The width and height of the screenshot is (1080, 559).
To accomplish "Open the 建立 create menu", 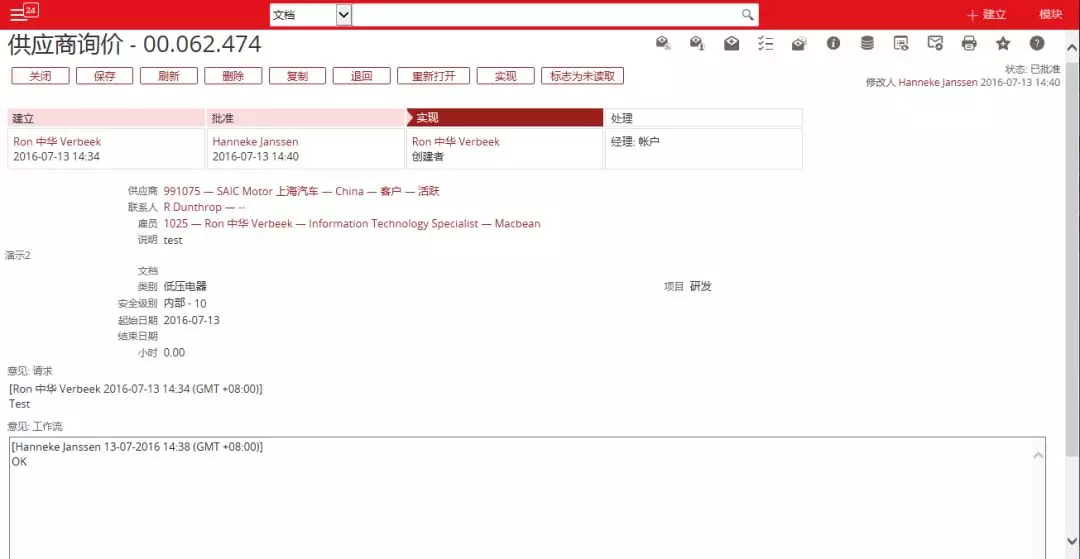I will point(986,15).
